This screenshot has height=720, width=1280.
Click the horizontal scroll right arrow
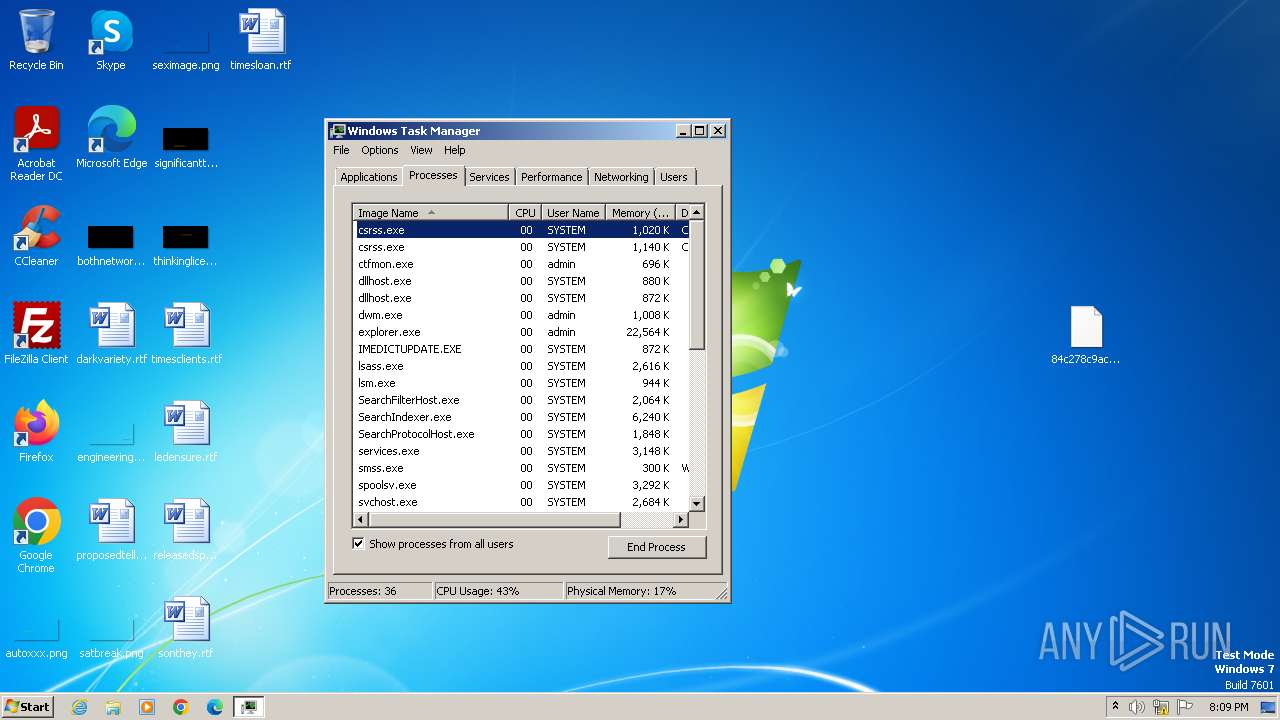pyautogui.click(x=681, y=519)
